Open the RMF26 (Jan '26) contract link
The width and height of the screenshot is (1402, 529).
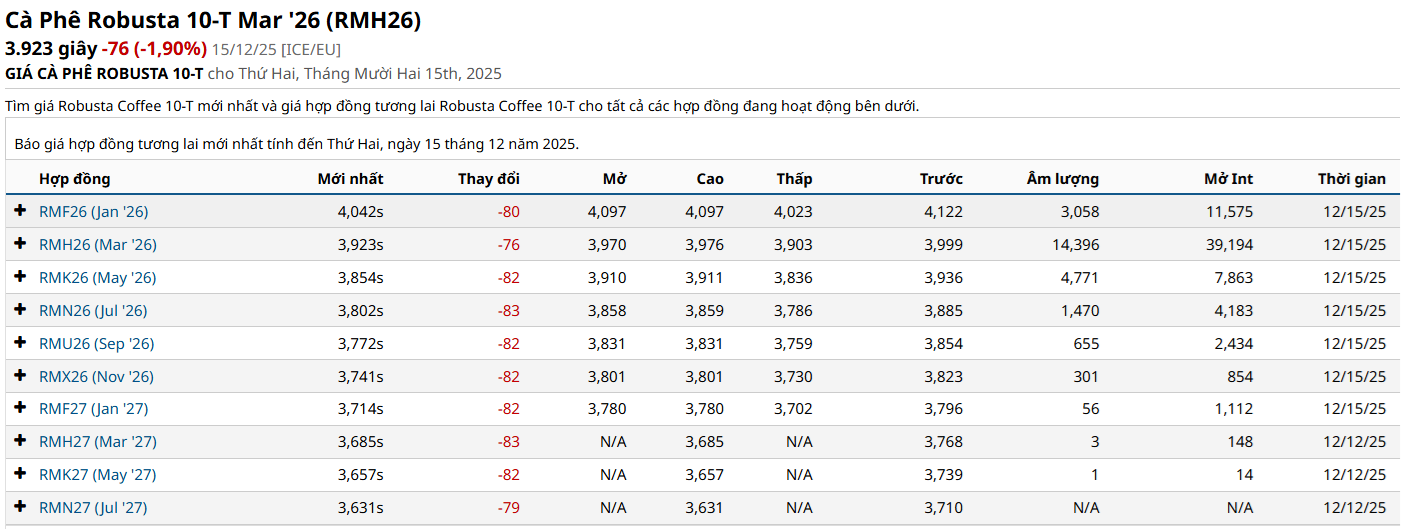click(93, 212)
